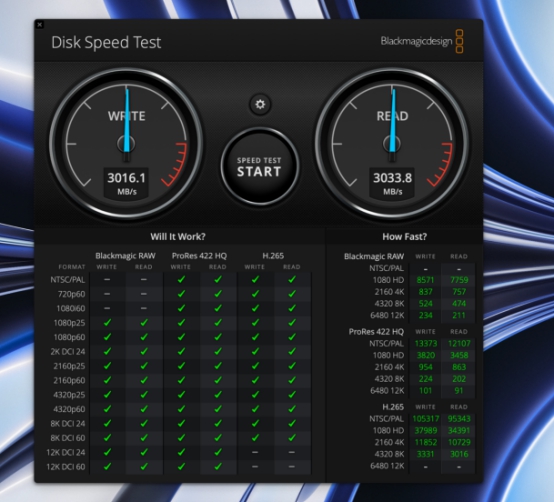Image resolution: width=554 pixels, height=502 pixels.
Task: Click H.265 write dash for 12K DCI 24
Action: click(x=255, y=452)
